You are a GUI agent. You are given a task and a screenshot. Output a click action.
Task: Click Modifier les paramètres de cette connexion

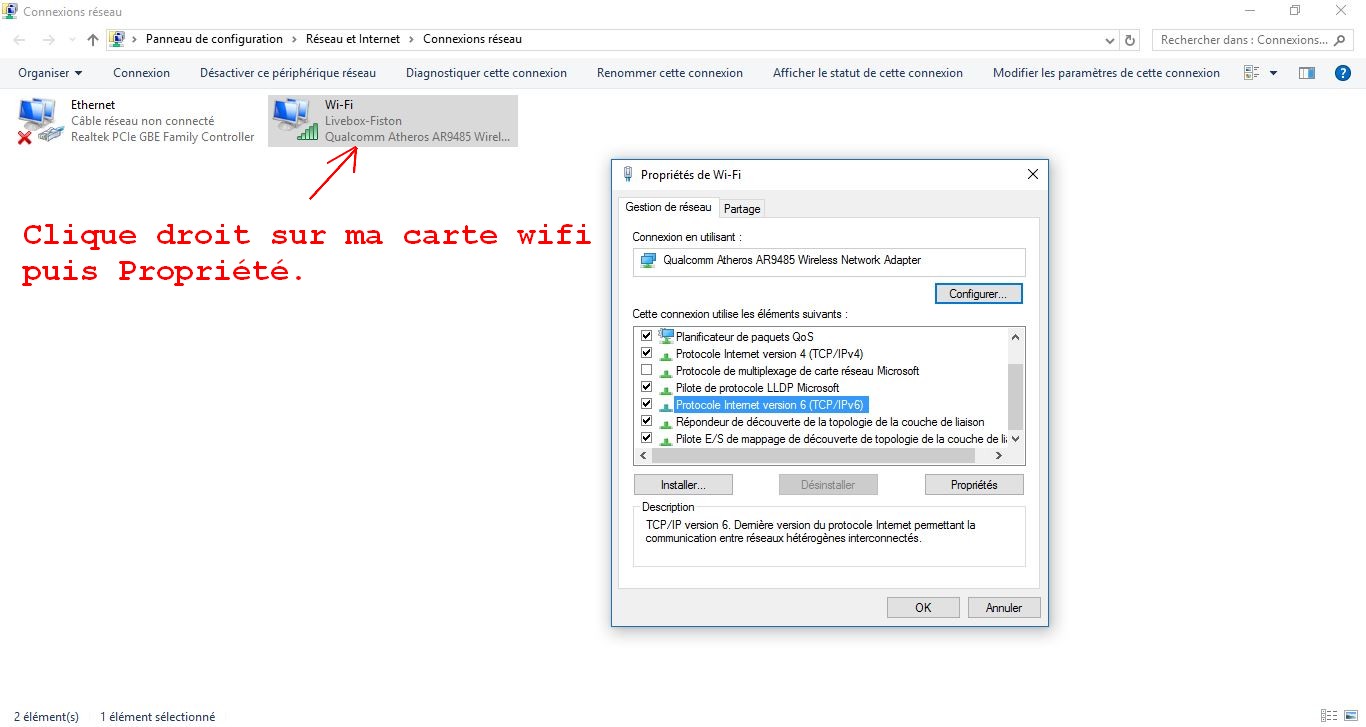pos(1106,73)
